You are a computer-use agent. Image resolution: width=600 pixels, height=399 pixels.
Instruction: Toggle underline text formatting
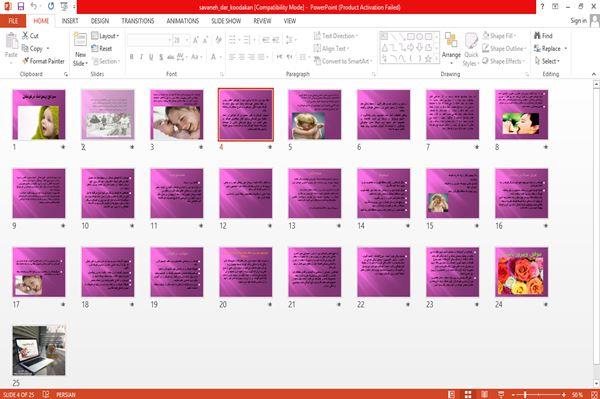(x=151, y=57)
